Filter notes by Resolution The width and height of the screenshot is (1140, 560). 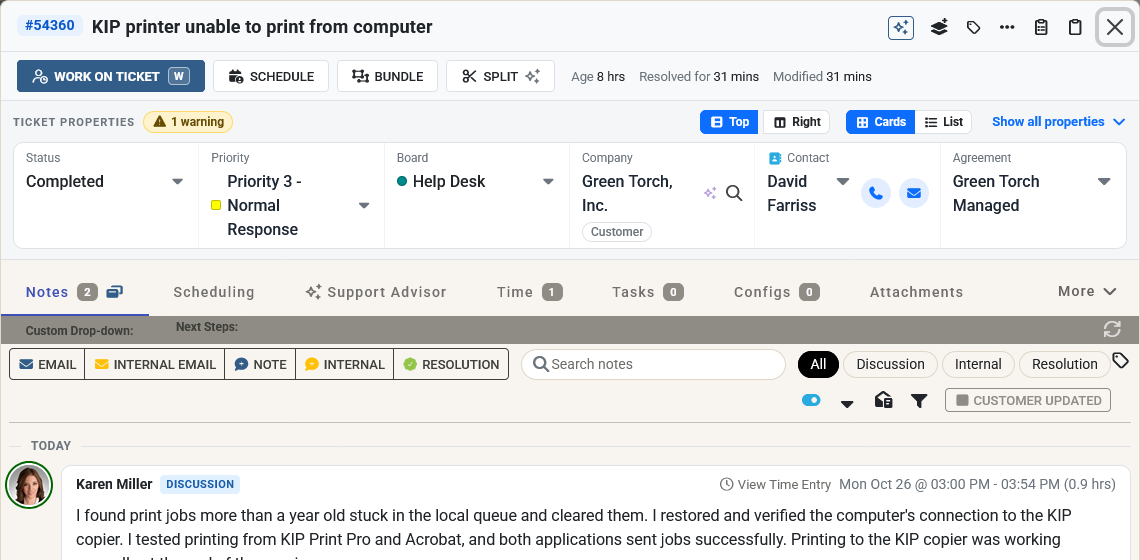1064,364
